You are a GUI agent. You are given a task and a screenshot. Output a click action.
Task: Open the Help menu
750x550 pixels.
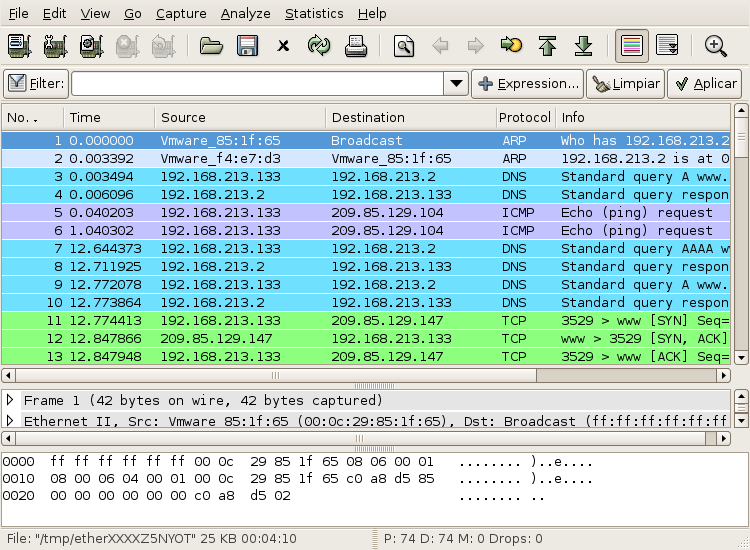point(372,13)
